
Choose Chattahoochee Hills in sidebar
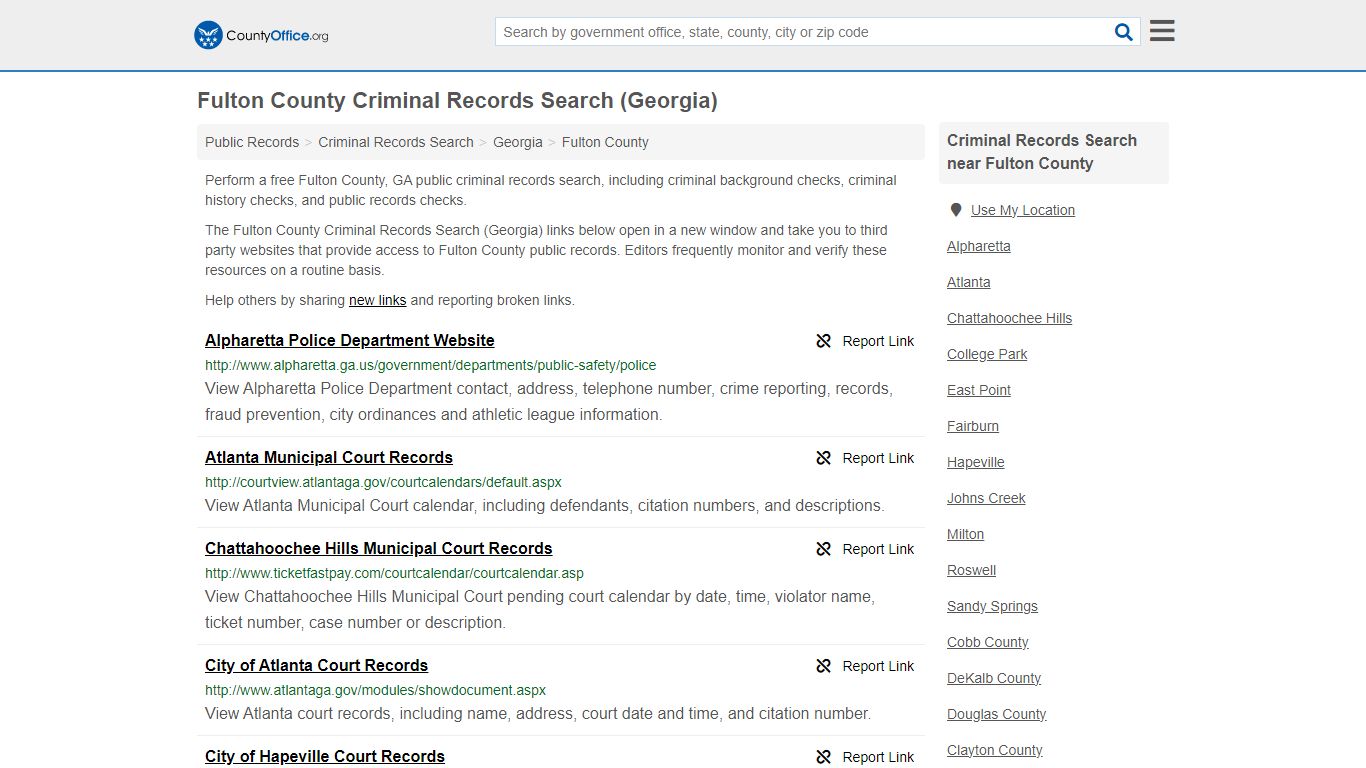[1010, 318]
